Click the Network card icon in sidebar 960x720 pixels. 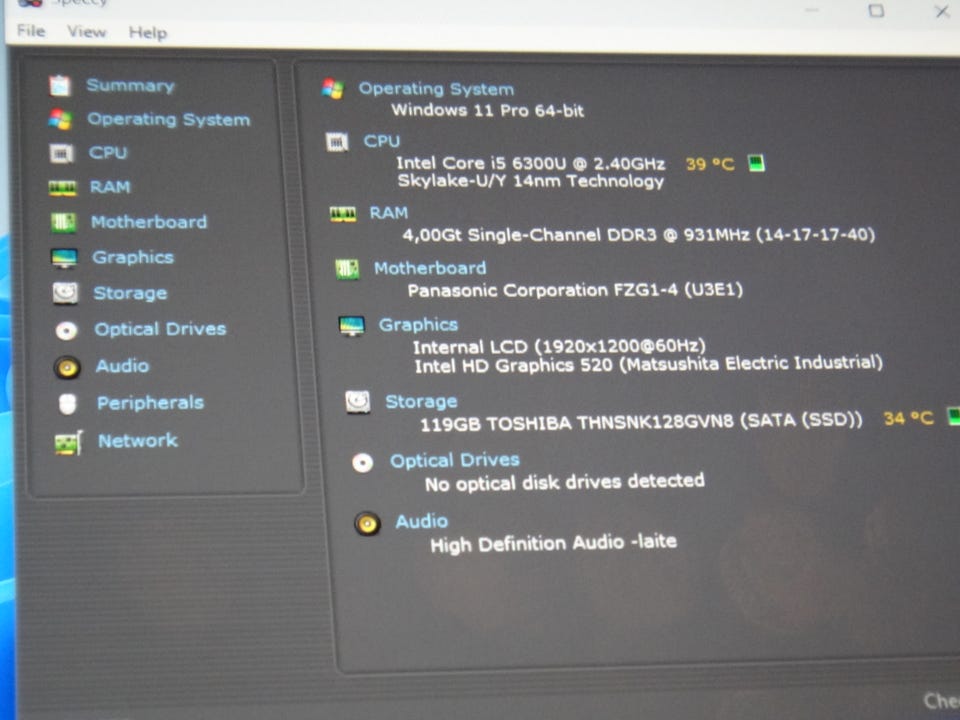[68, 443]
